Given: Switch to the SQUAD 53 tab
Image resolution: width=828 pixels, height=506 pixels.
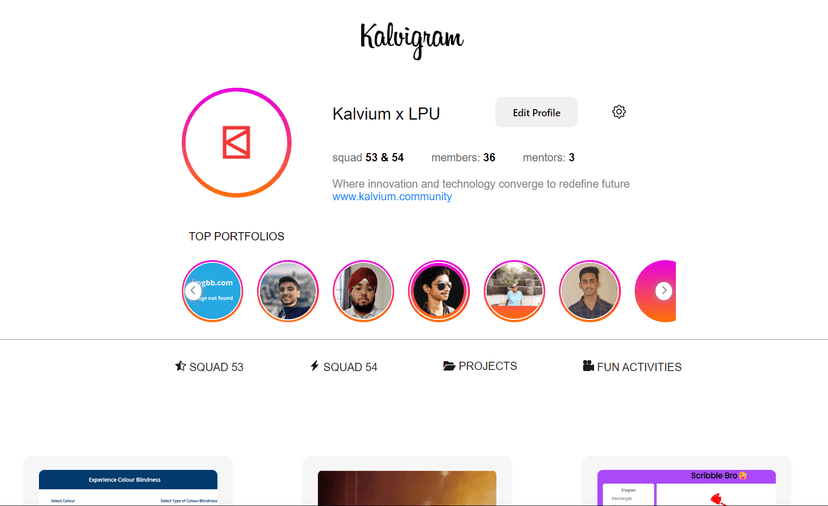Looking at the screenshot, I should [x=210, y=367].
